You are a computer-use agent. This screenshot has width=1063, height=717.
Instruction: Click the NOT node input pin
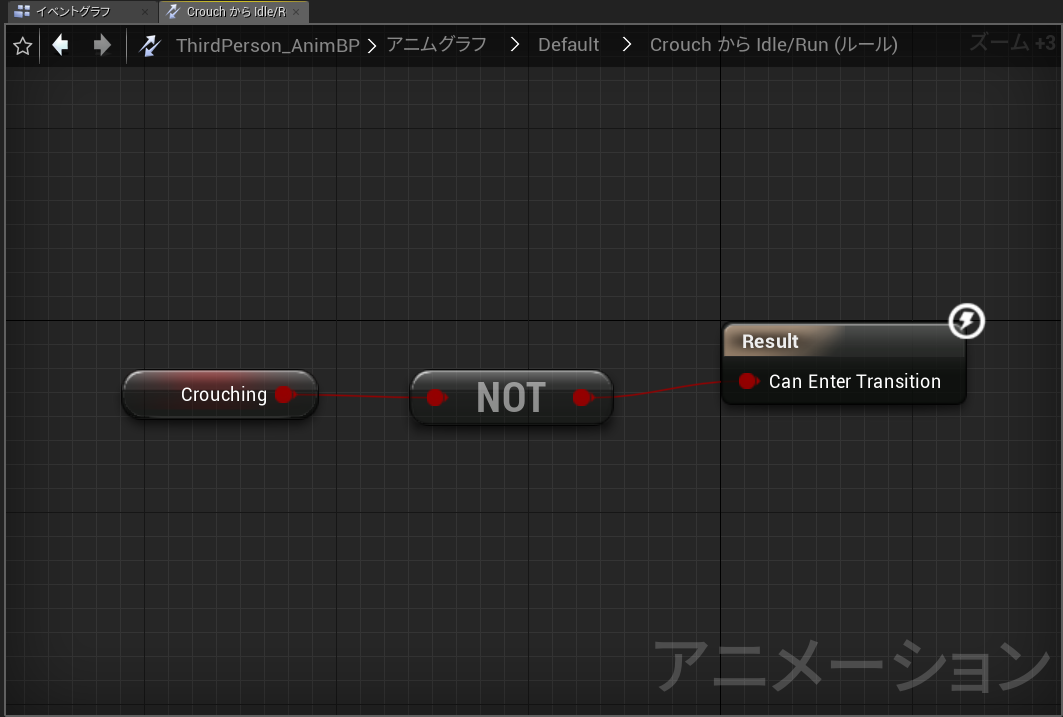(x=437, y=398)
